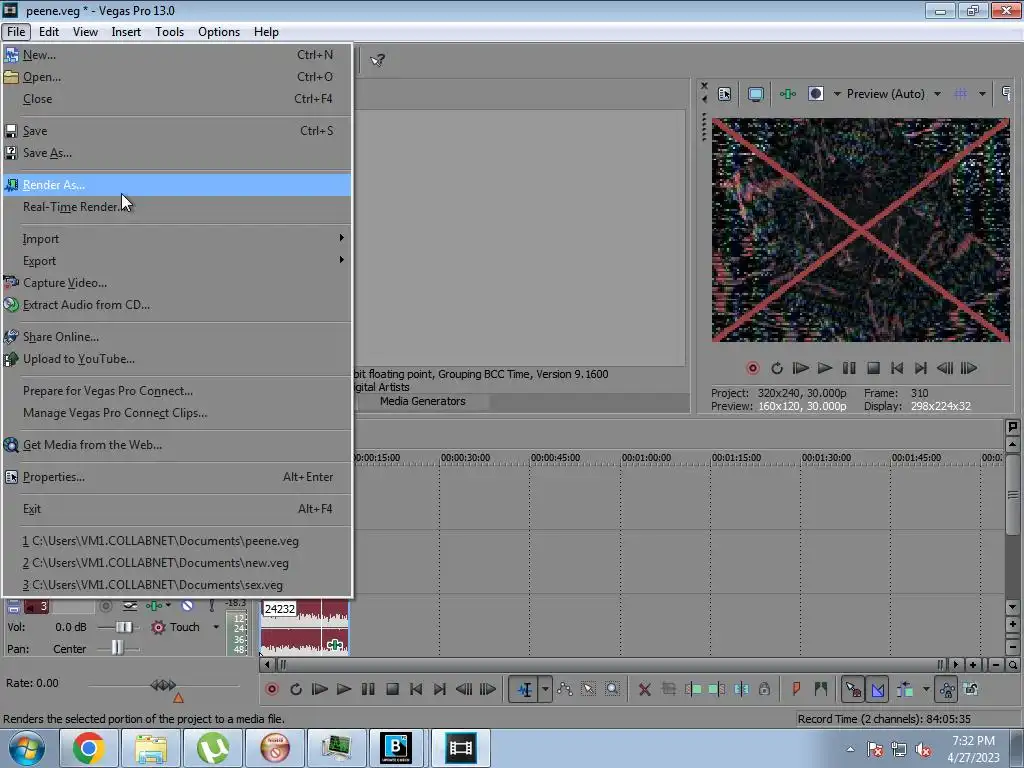Select Real-Time Render menu entry
The width and height of the screenshot is (1024, 768).
[x=177, y=206]
